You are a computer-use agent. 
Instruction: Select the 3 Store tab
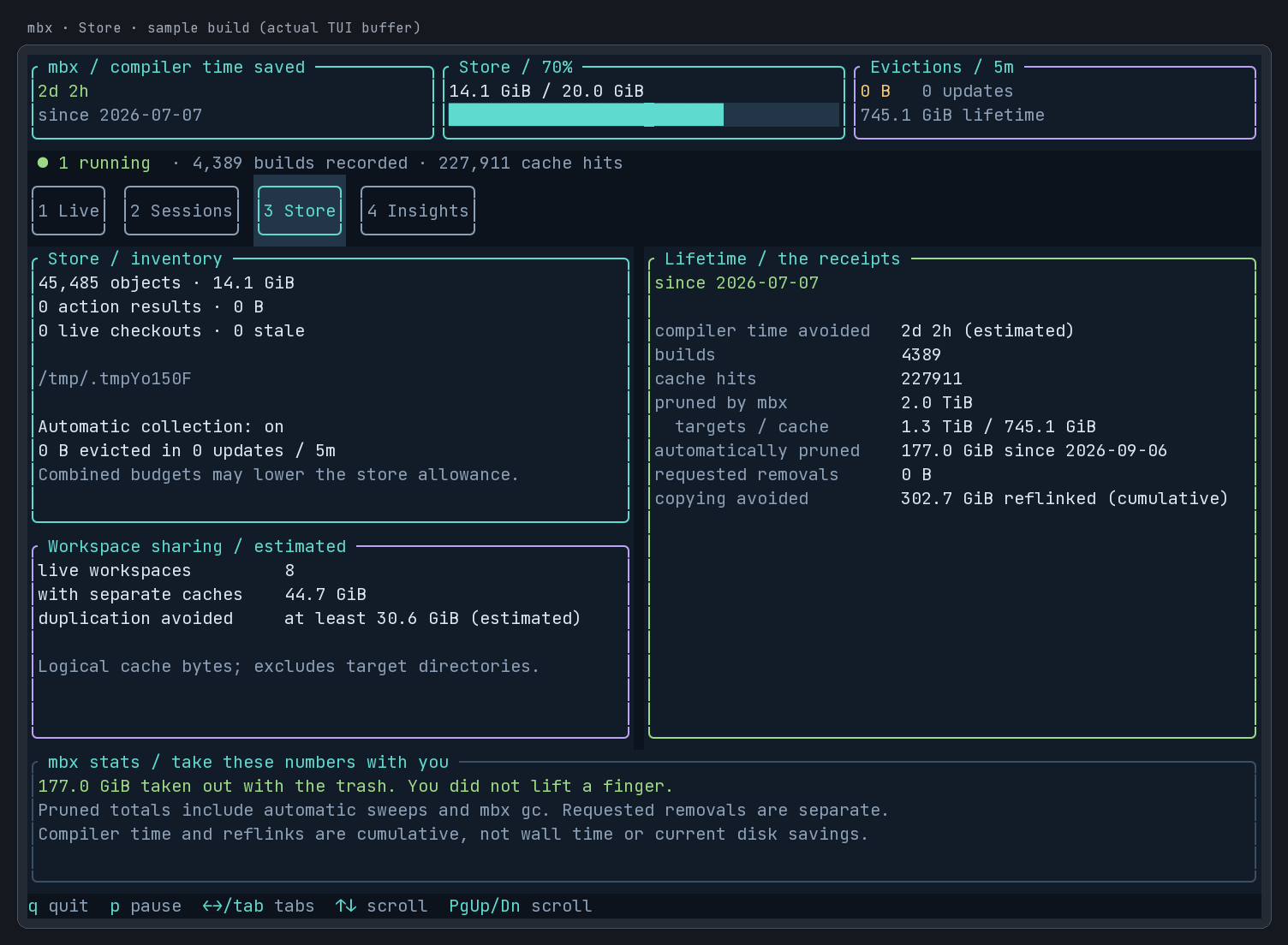click(300, 211)
